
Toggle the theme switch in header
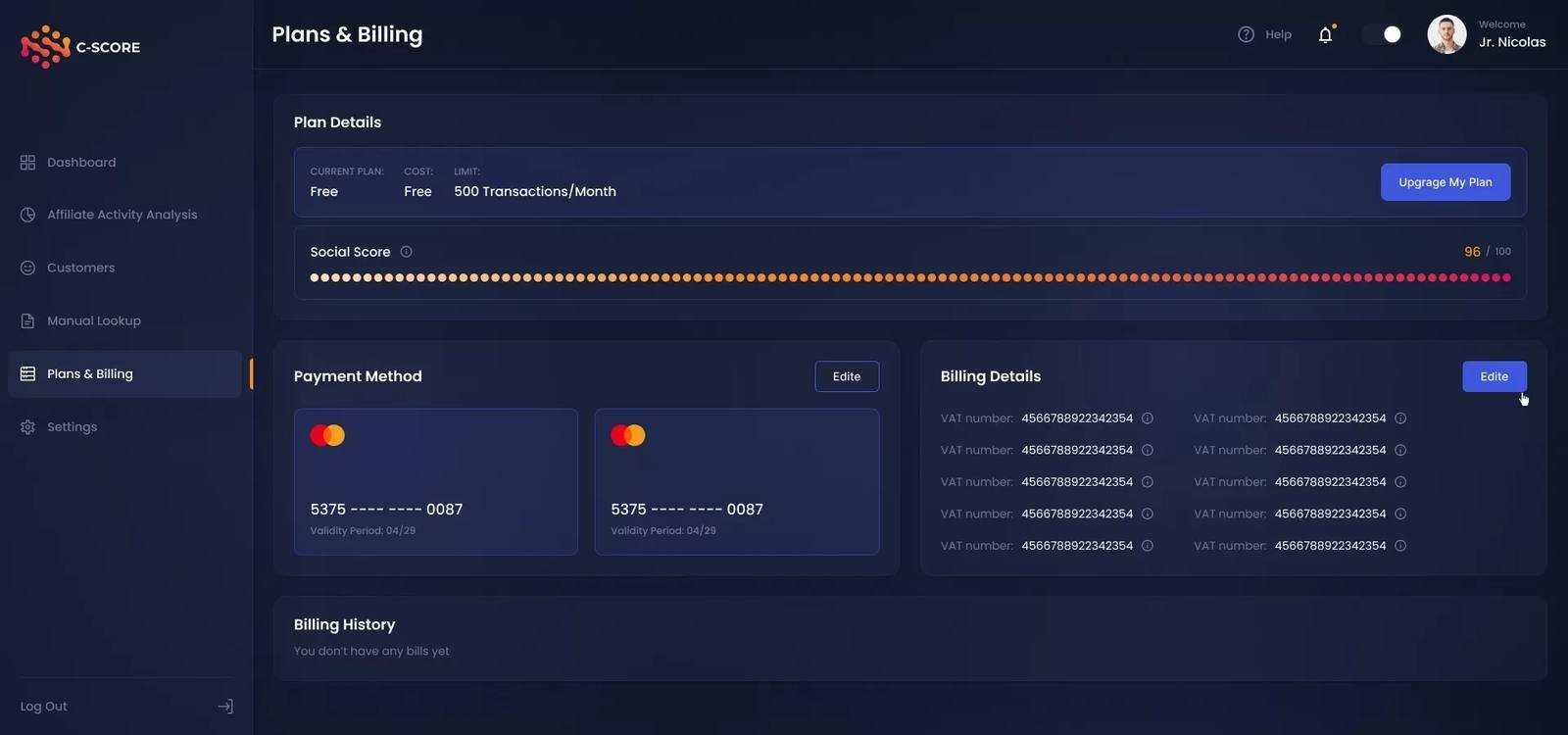click(x=1382, y=34)
